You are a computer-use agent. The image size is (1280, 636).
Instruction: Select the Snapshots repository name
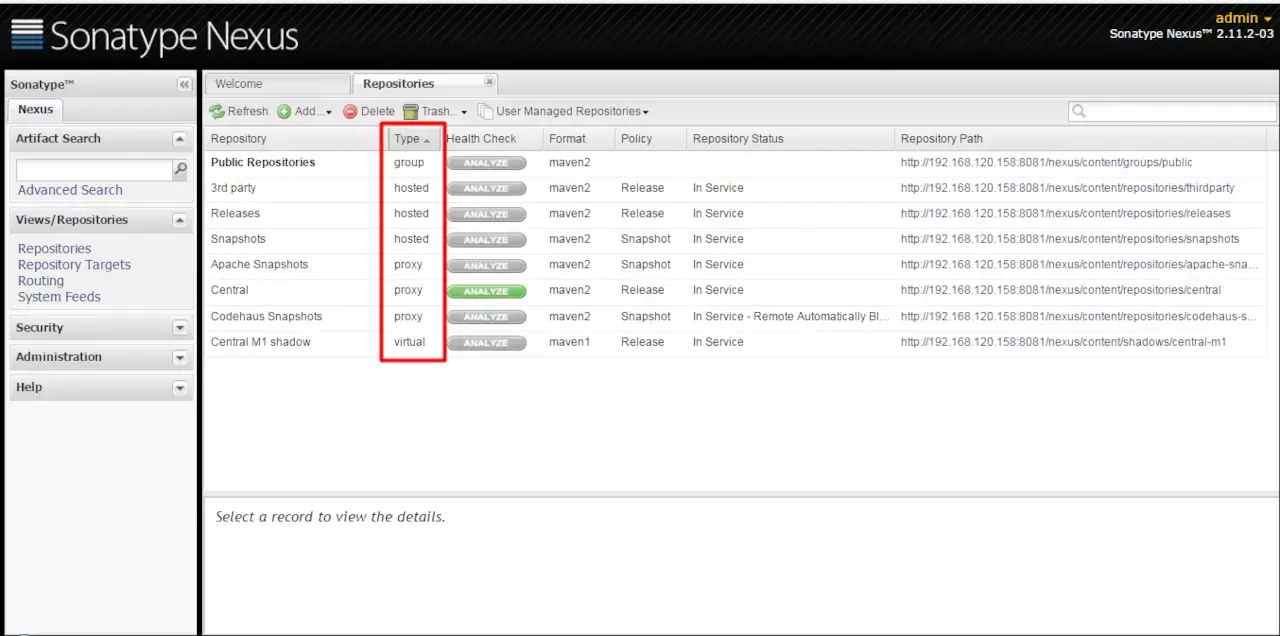[x=238, y=239]
